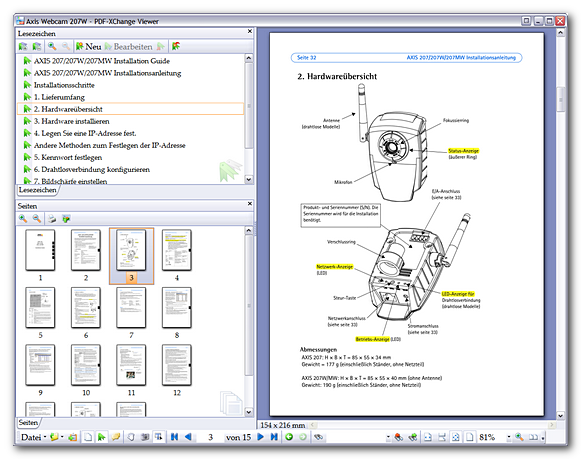Click the print pages icon in Seiten panel
Viewport: 581px width, 459px height.
(52, 219)
